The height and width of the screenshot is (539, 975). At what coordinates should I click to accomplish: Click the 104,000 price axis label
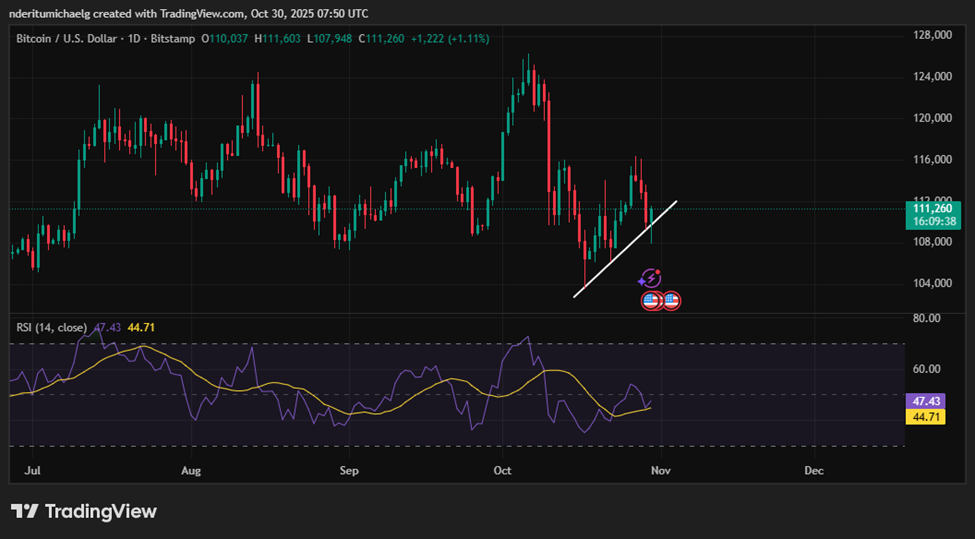pos(931,283)
